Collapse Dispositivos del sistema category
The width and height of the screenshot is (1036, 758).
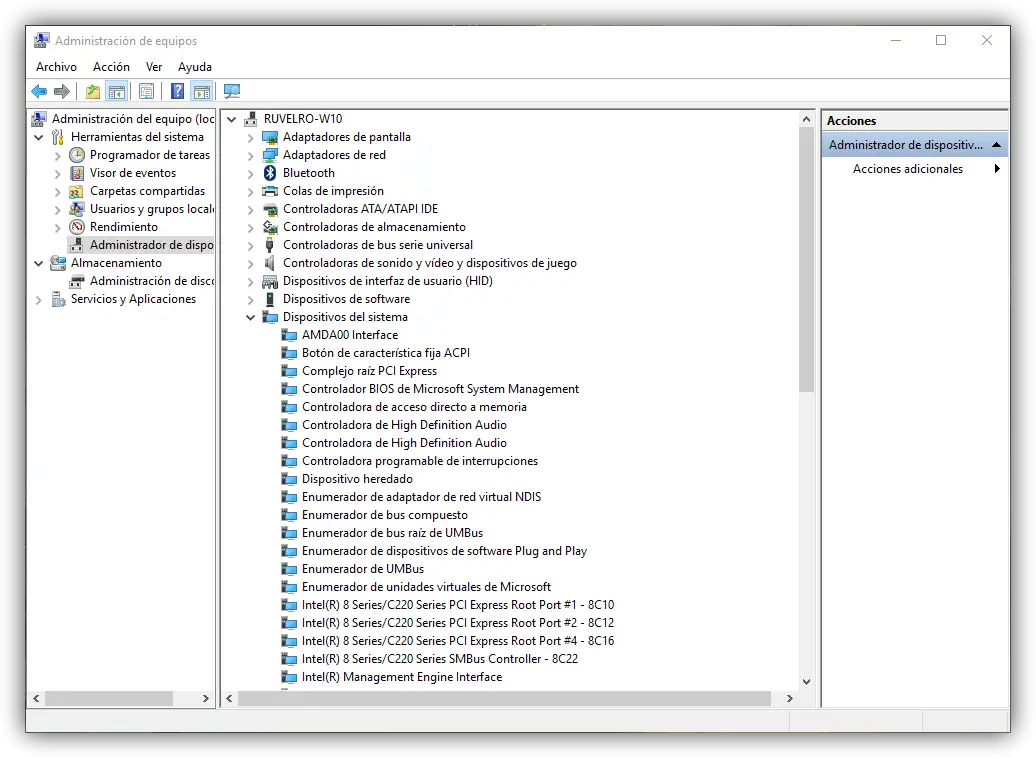coord(250,317)
